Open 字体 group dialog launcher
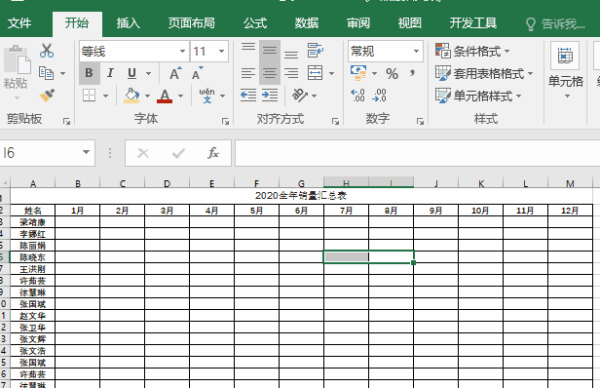Viewport: 600px width, 388px height. tap(225, 122)
